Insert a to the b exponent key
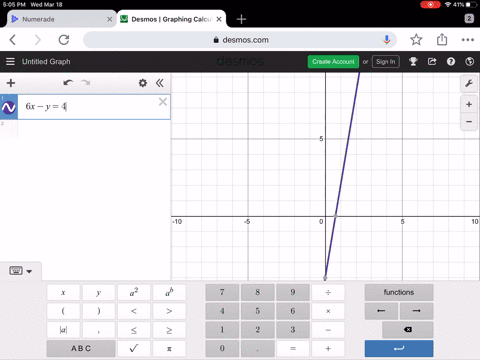 [x=169, y=293]
